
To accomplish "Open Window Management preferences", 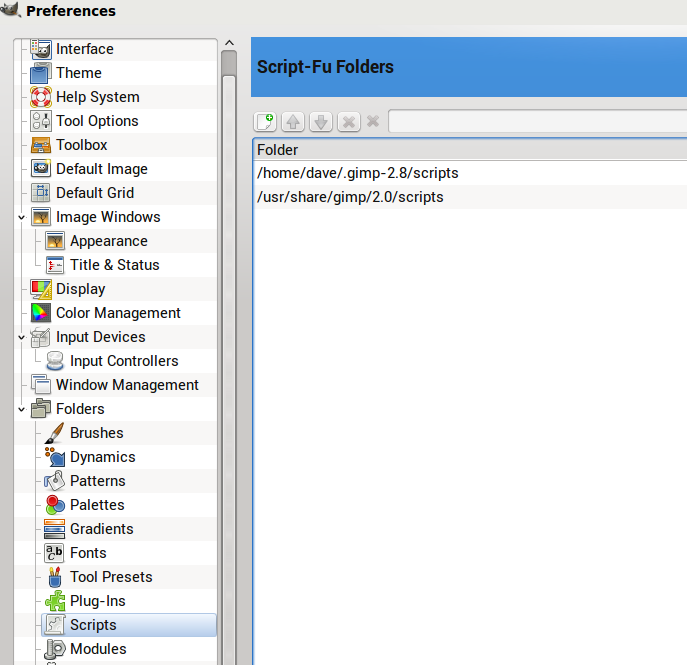I will point(127,385).
